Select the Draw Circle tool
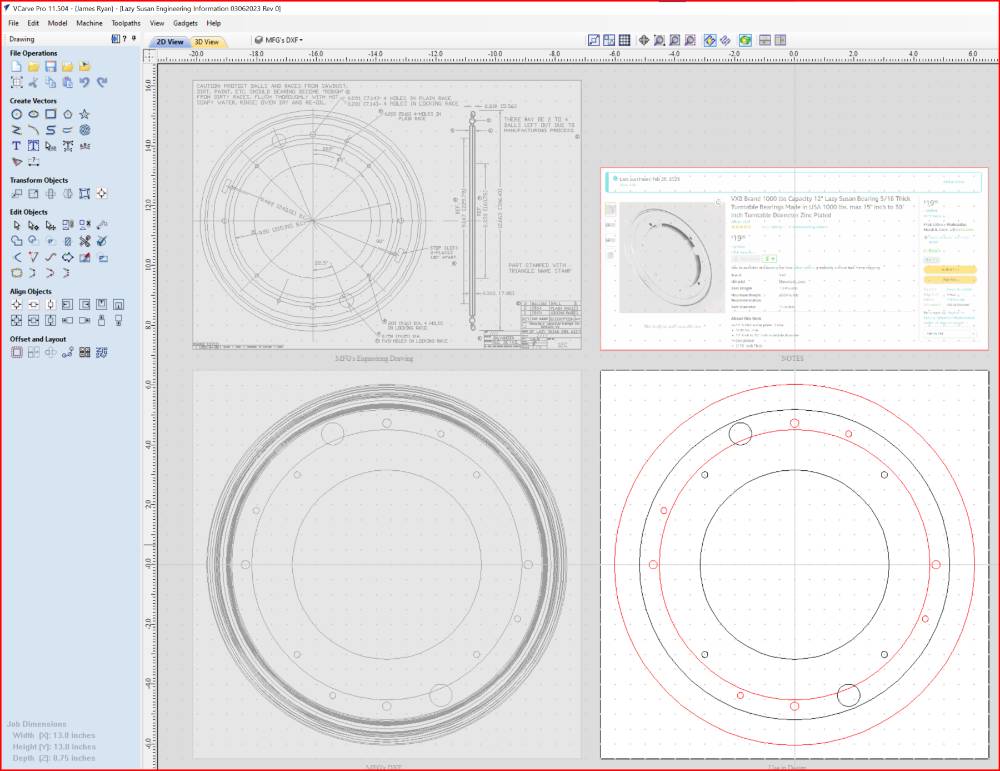This screenshot has width=1000, height=771. click(x=17, y=114)
